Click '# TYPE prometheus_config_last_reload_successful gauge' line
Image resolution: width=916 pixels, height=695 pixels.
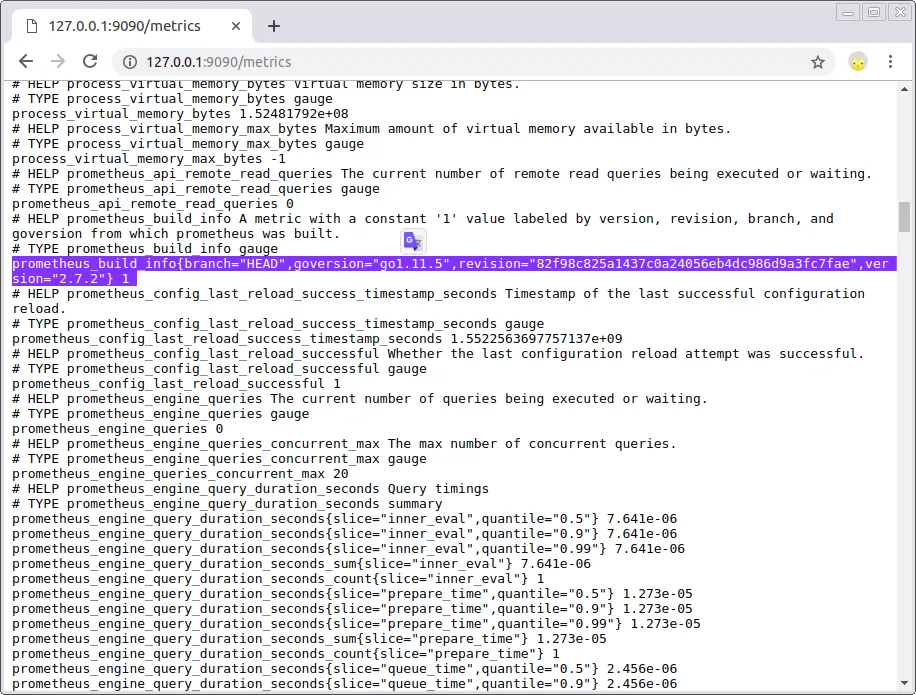click(x=219, y=369)
